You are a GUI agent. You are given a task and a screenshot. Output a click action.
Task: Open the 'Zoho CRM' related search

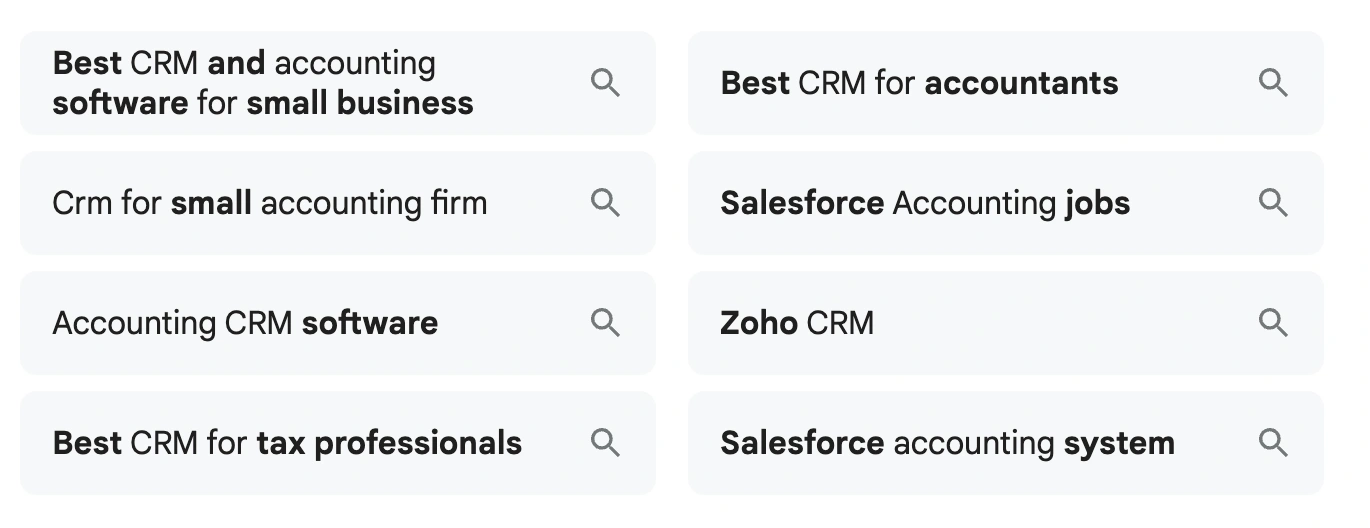pos(797,323)
